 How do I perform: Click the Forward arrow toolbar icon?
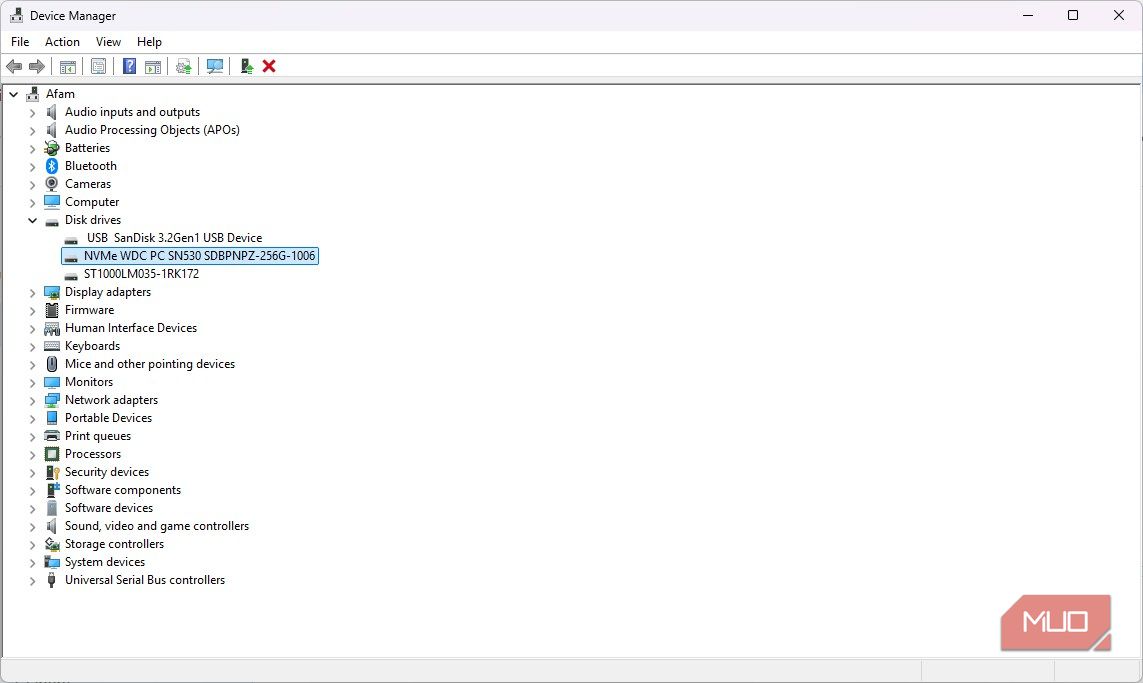[36, 66]
